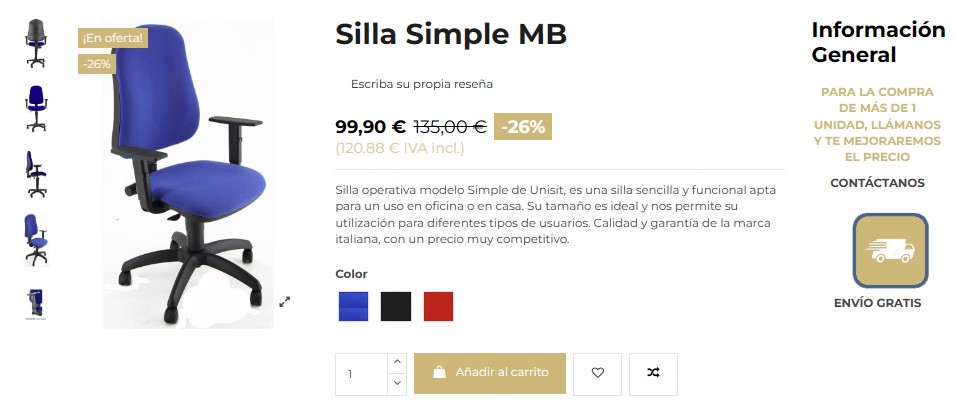Expand the chair image to fullscreen
Viewport: 955px width, 403px height.
click(x=285, y=301)
